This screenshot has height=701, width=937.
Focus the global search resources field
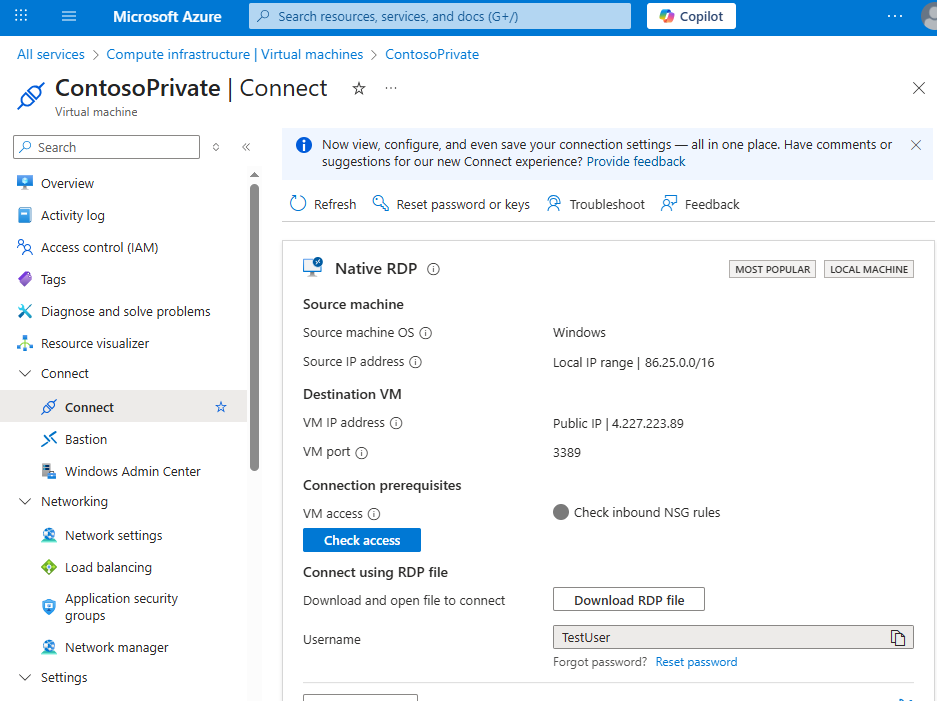click(x=440, y=16)
